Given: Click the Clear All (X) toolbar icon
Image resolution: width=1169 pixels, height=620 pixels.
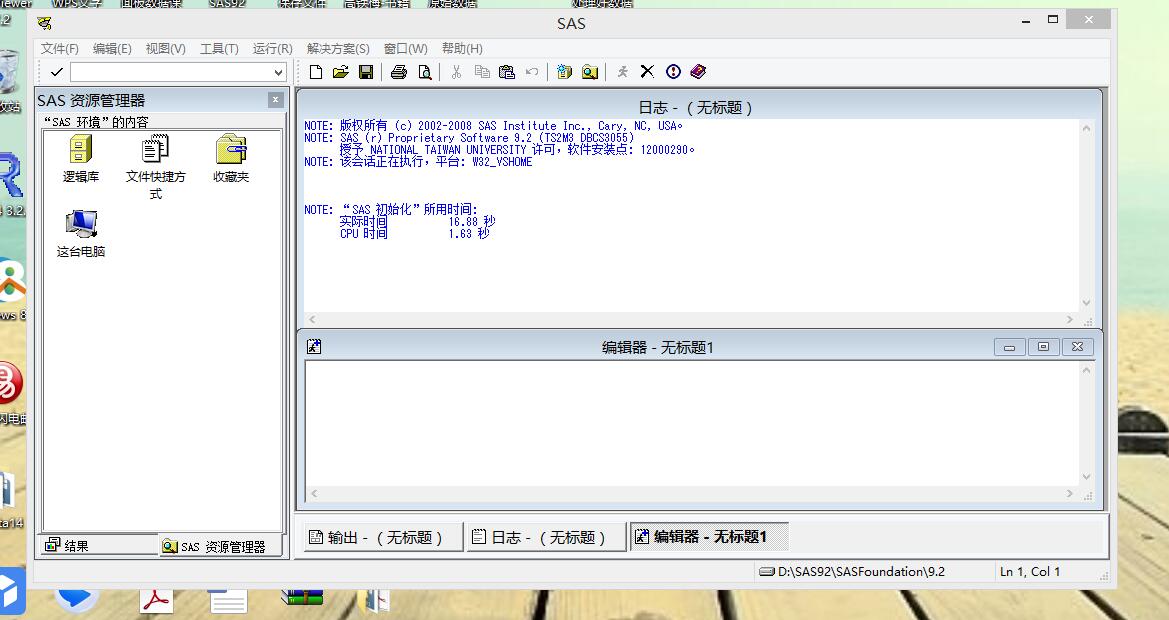Looking at the screenshot, I should point(647,72).
